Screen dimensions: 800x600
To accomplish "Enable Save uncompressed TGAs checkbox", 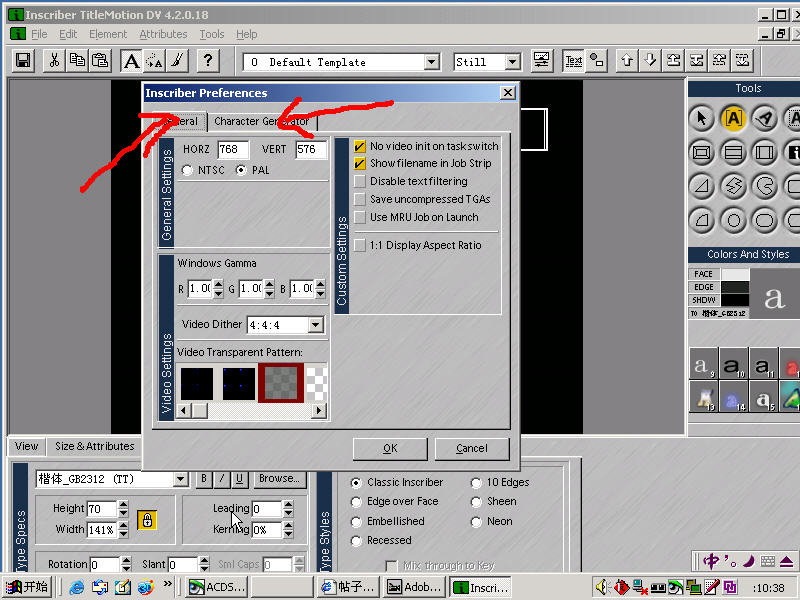I will coord(360,199).
